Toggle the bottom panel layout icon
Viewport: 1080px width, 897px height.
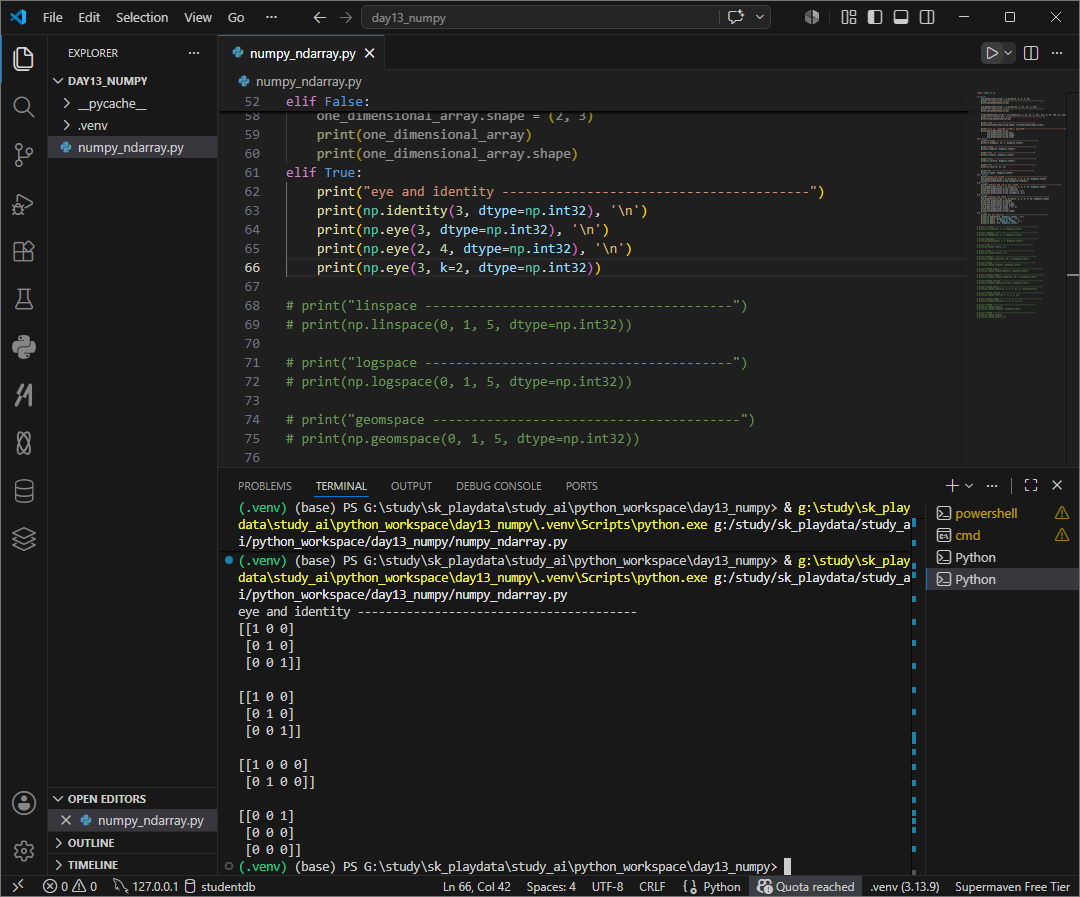coord(901,17)
